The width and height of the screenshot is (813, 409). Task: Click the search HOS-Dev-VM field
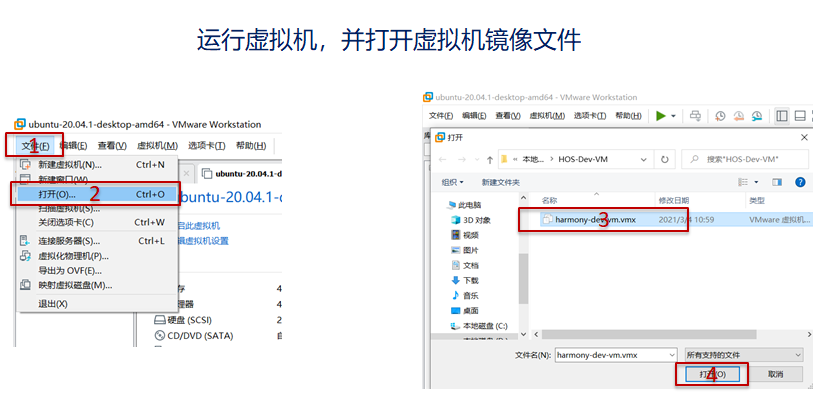pyautogui.click(x=745, y=159)
